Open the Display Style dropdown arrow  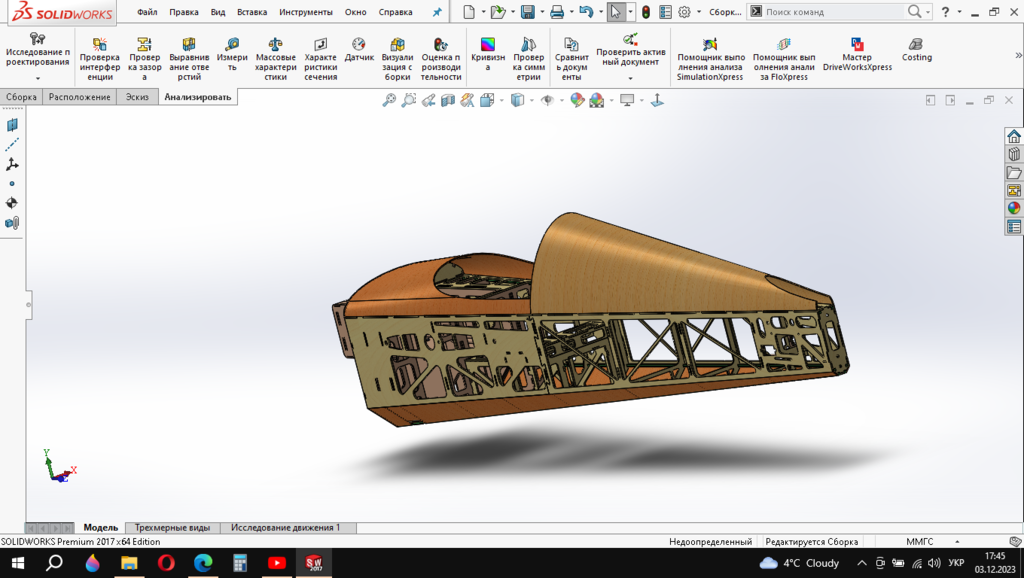[x=531, y=100]
